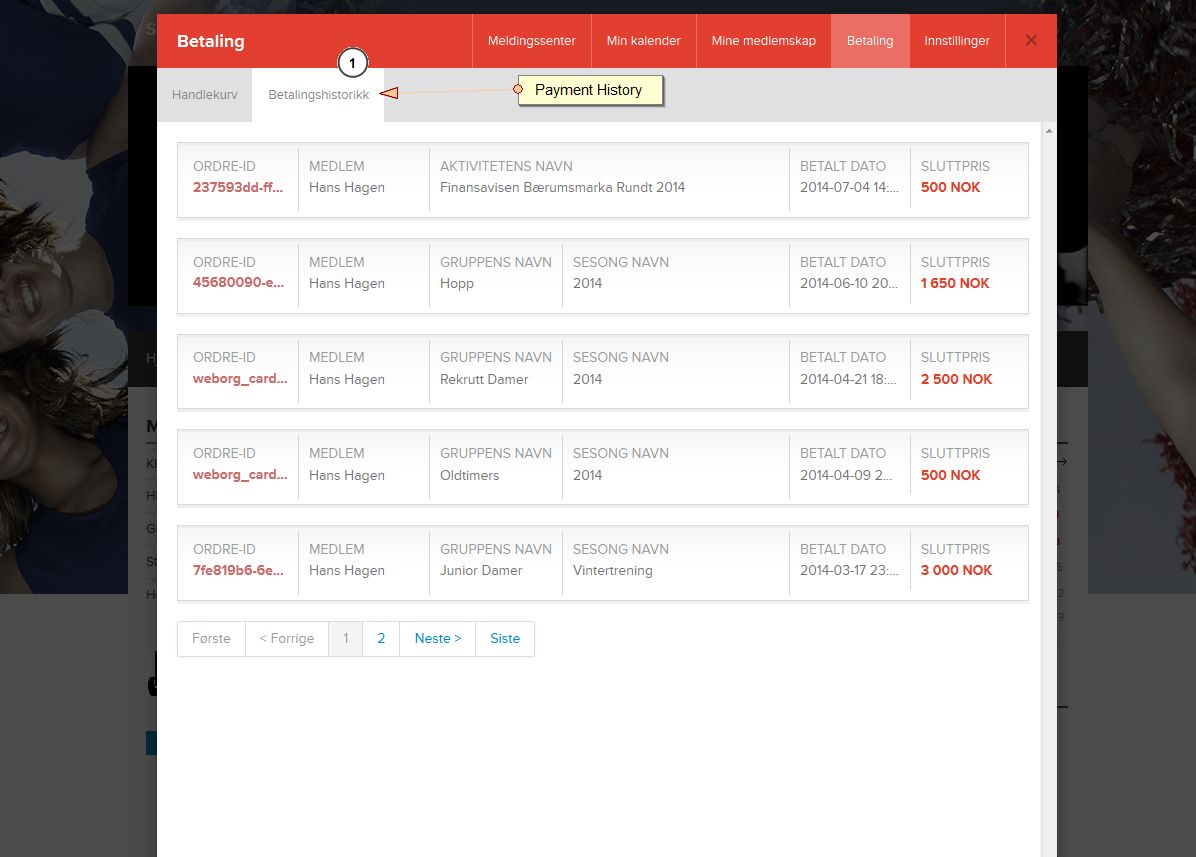Close the Betaling dialog with X
The width and height of the screenshot is (1196, 857).
pos(1030,40)
